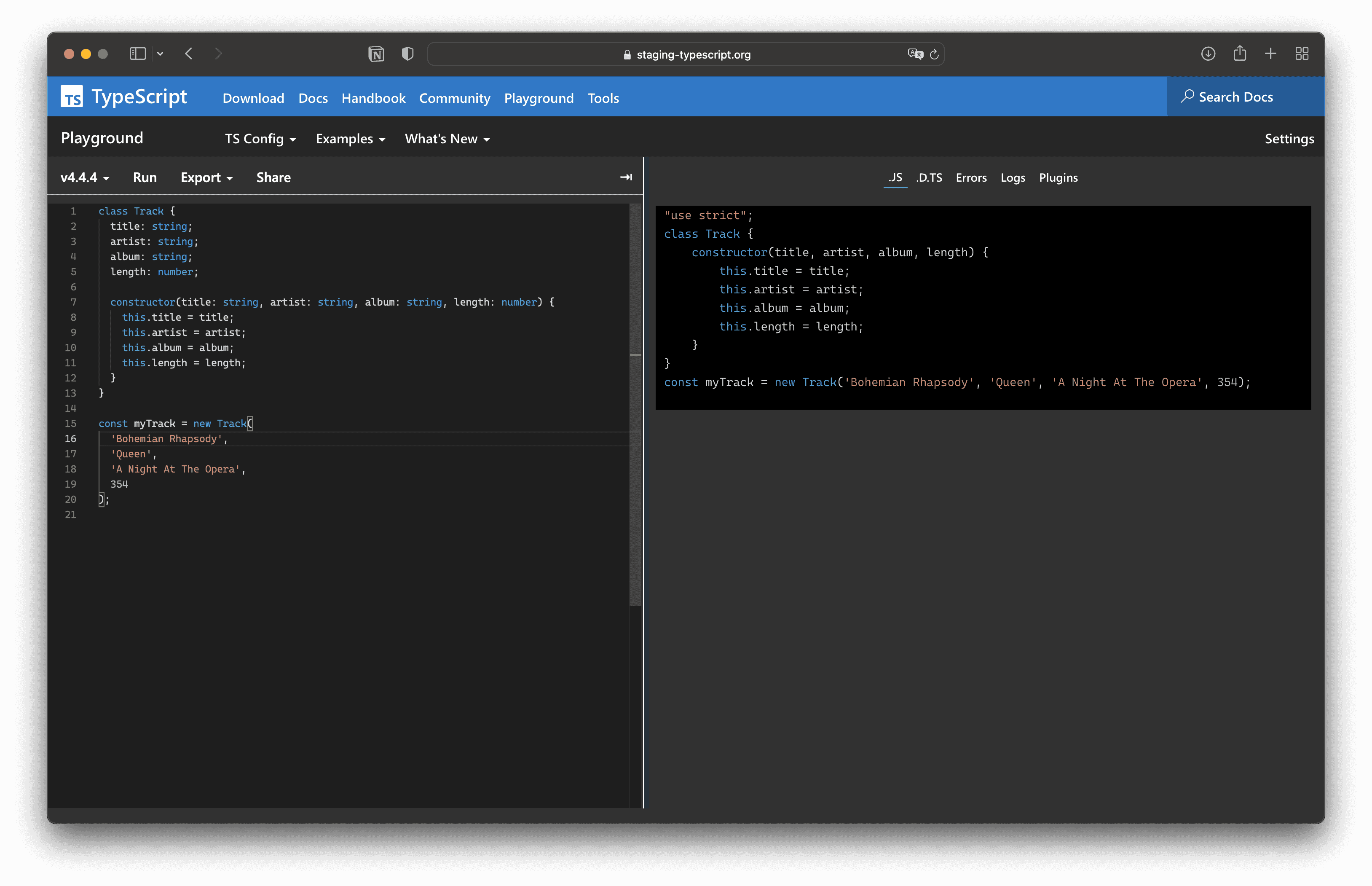Open the Handbook link
This screenshot has height=886, width=1372.
point(373,98)
